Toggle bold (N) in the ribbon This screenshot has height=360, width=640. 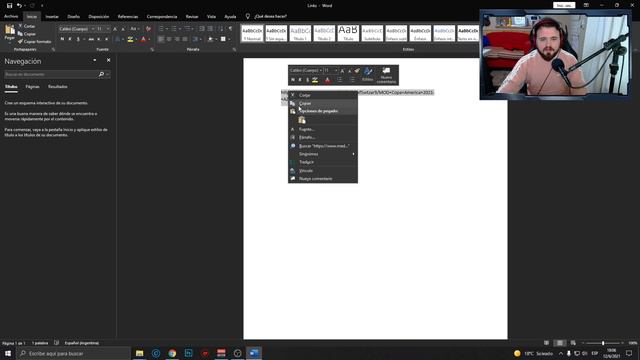coord(62,39)
